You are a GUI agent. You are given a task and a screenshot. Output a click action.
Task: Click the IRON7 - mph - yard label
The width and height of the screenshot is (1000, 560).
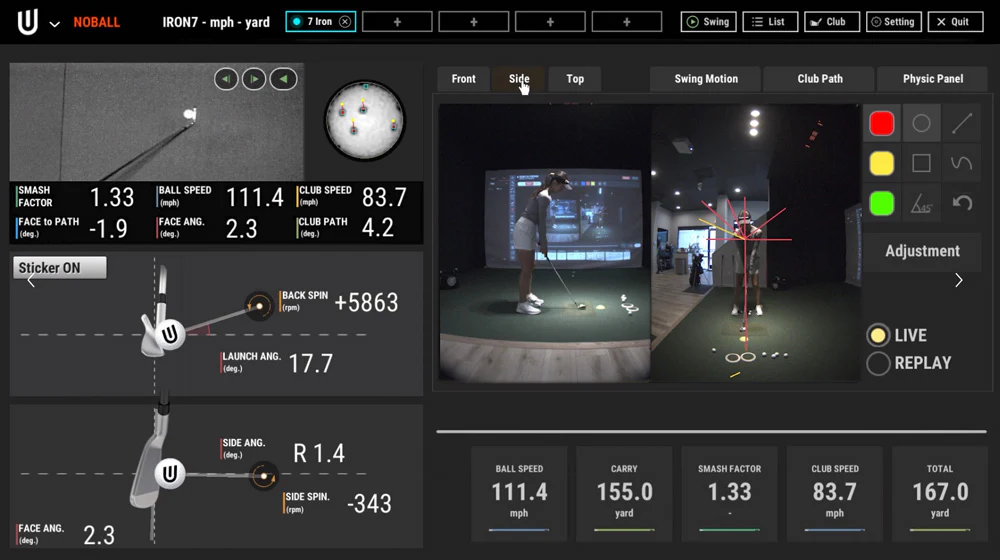tap(216, 22)
